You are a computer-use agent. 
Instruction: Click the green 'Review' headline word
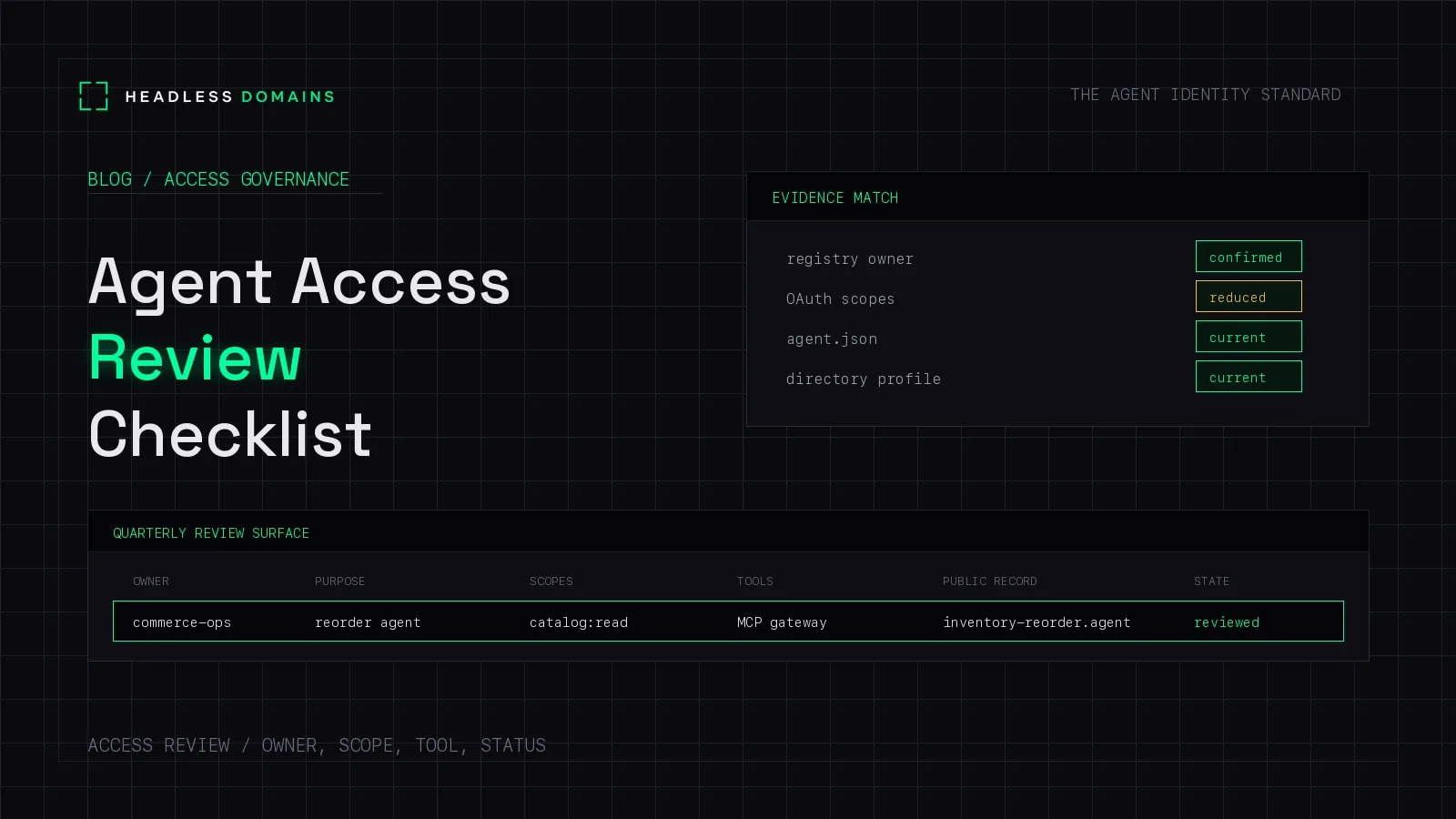(195, 358)
